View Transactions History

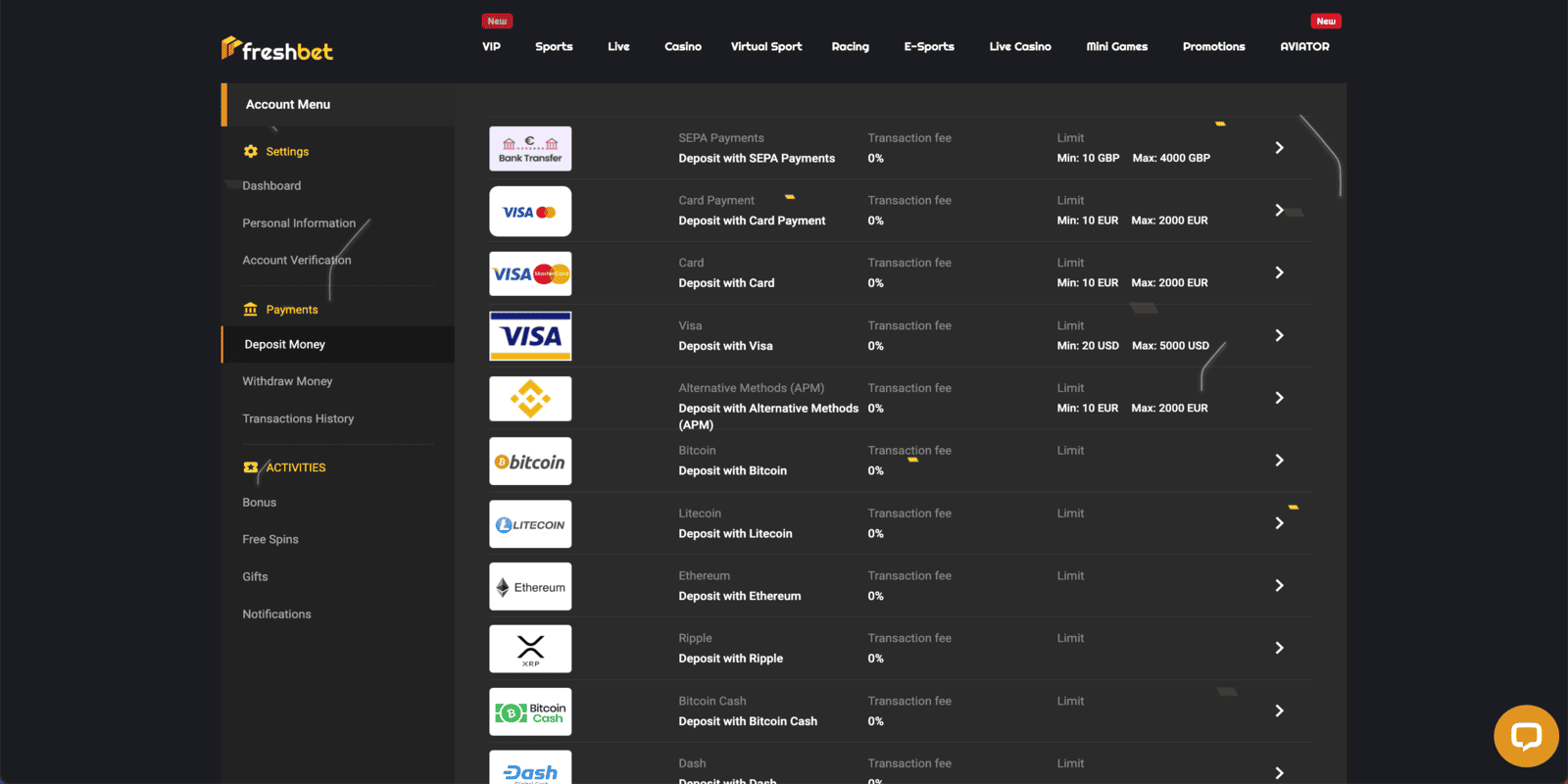pyautogui.click(x=298, y=418)
